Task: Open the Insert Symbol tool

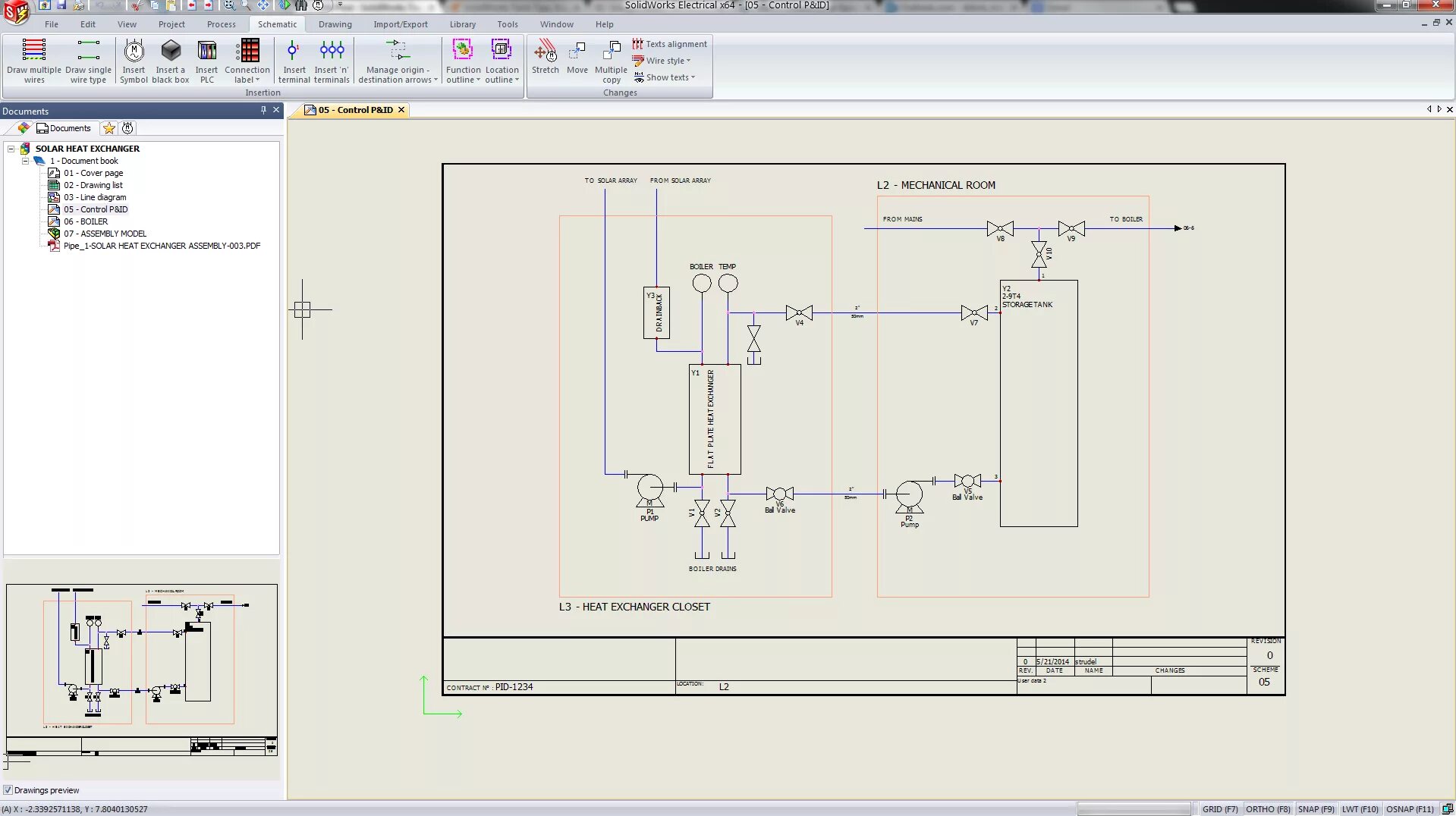Action: click(x=134, y=61)
